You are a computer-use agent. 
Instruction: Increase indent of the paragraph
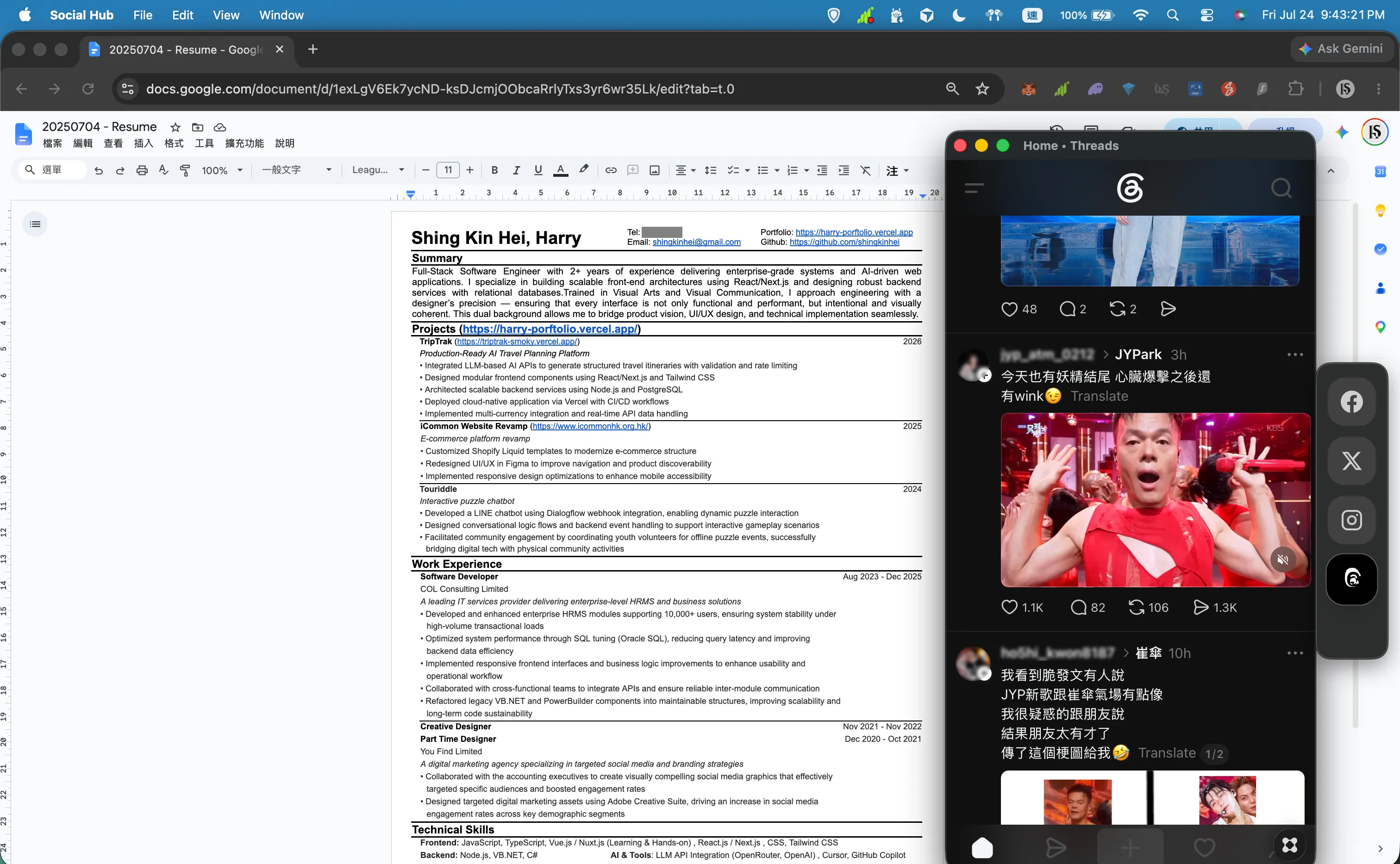[x=844, y=170]
